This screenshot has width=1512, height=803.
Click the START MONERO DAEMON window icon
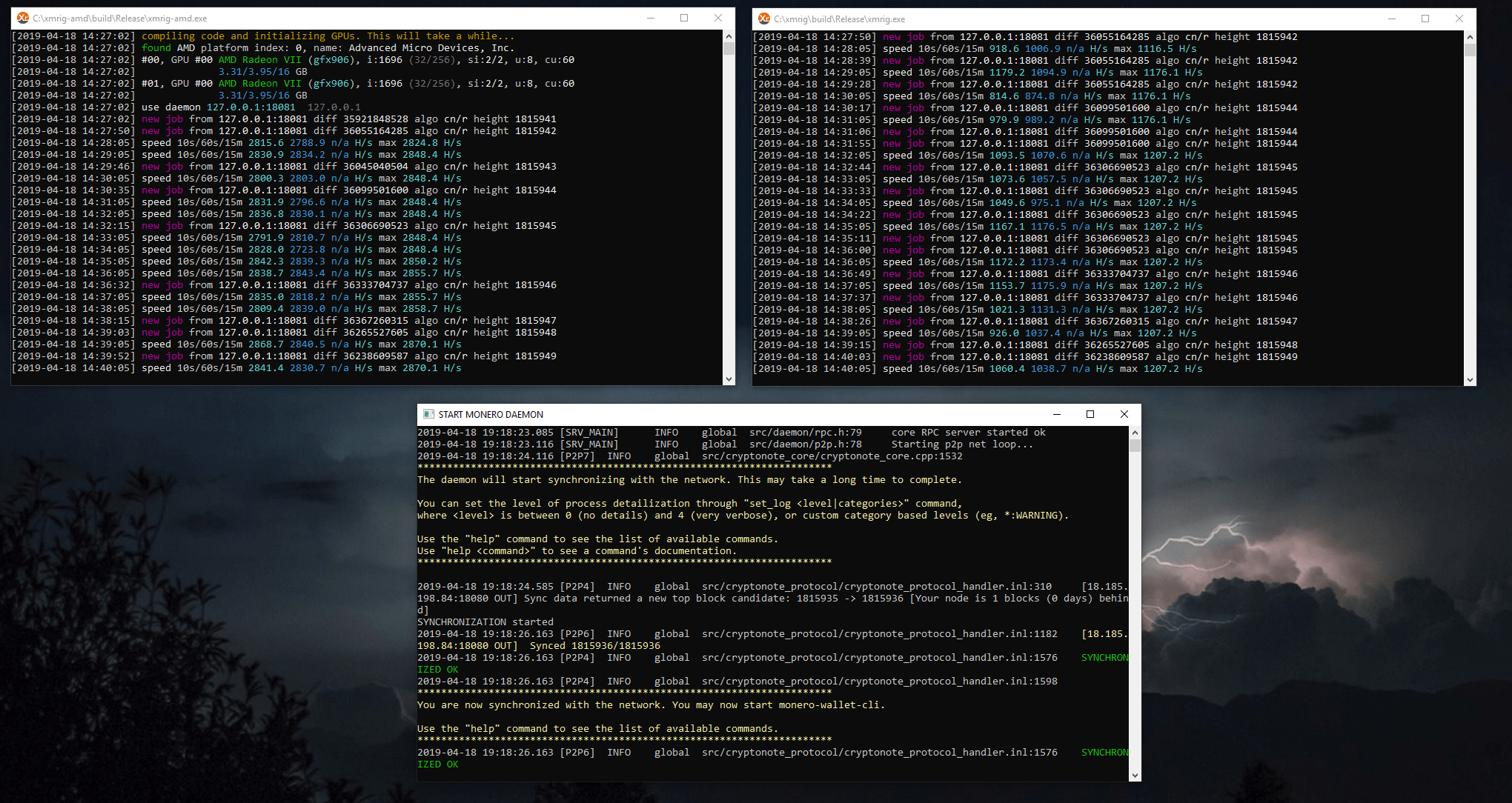coord(428,414)
